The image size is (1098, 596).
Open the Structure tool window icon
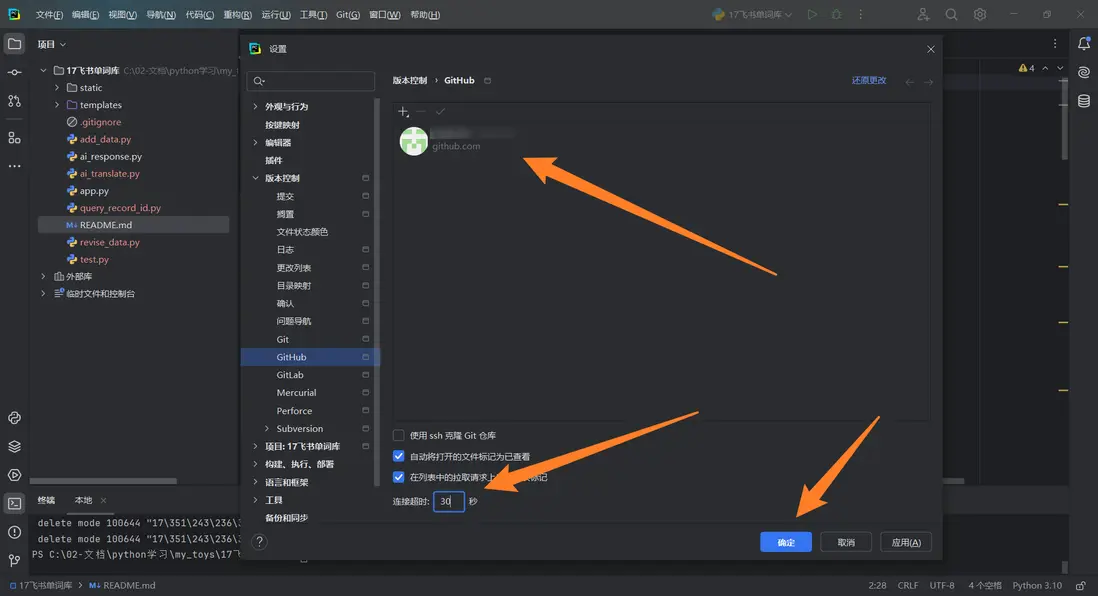click(x=14, y=137)
